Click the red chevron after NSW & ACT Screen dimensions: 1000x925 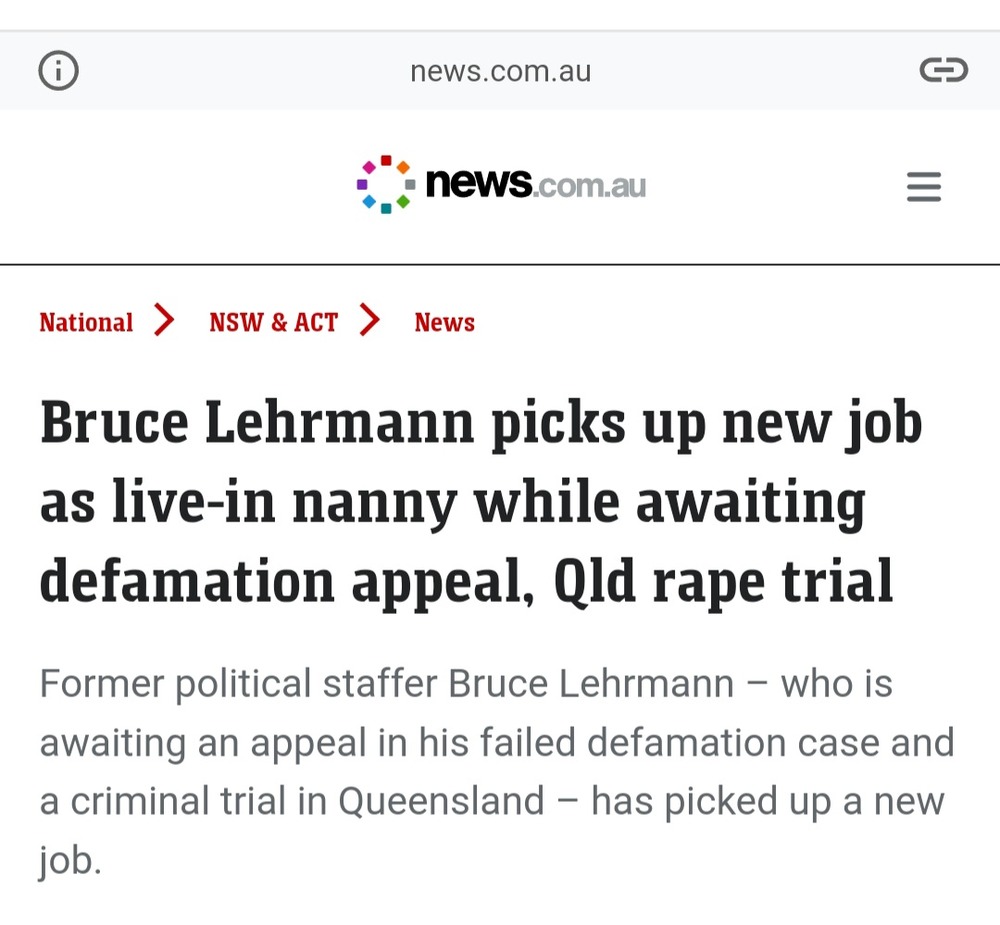coord(370,320)
